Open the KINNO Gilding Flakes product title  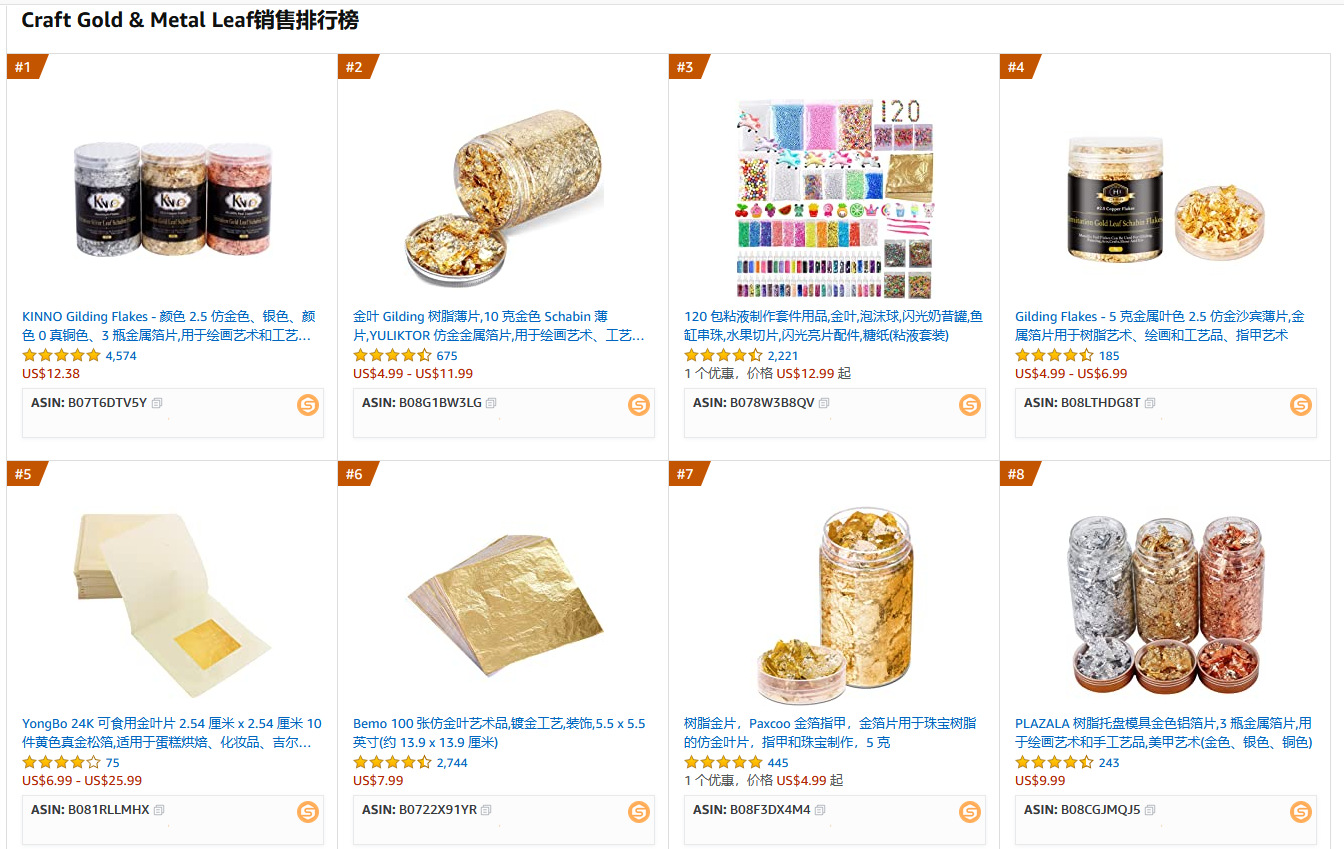tap(169, 326)
